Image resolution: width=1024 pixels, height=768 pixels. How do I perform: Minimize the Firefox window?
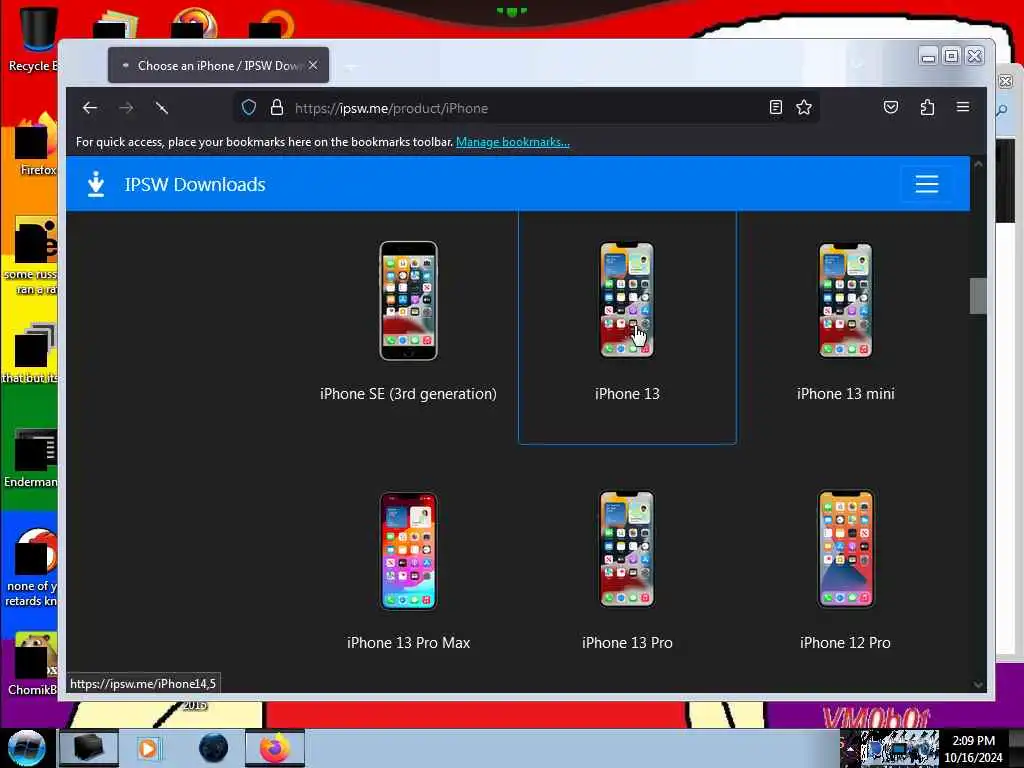(x=928, y=57)
